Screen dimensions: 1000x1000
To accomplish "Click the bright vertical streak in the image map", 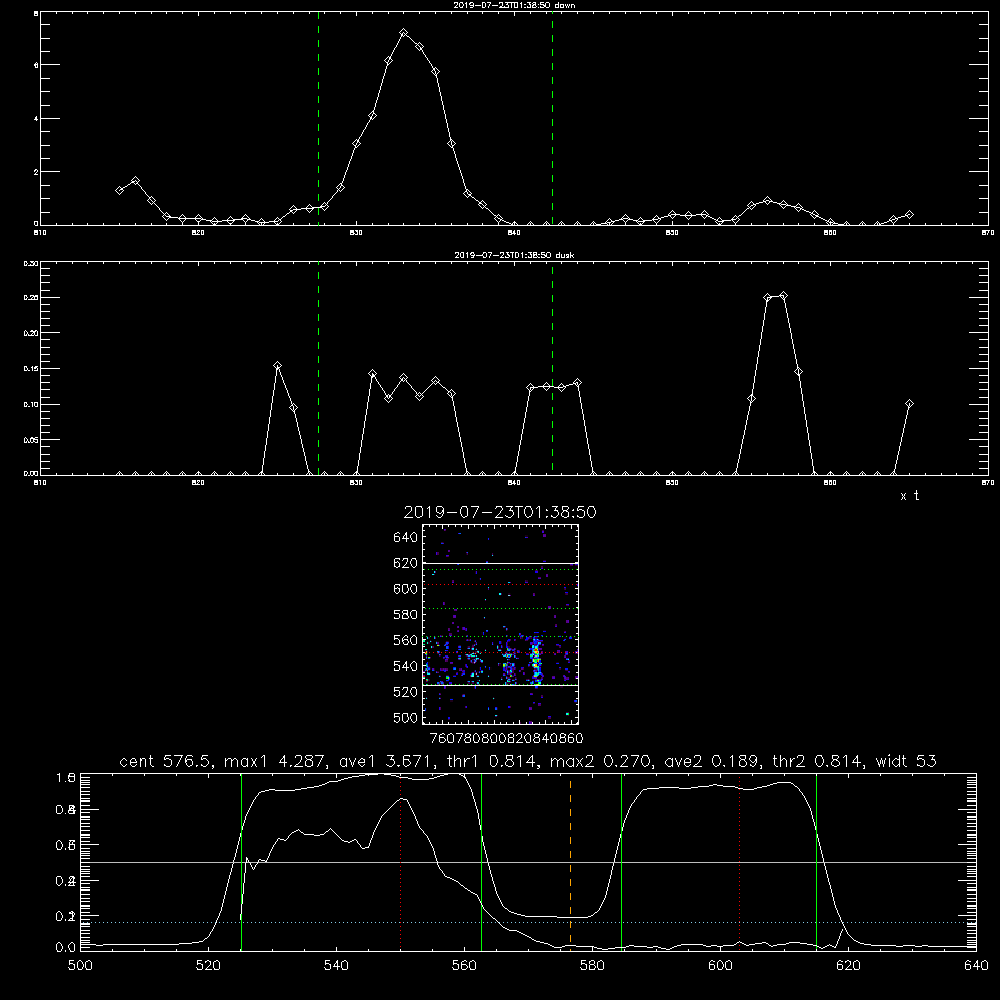I will coord(536,660).
